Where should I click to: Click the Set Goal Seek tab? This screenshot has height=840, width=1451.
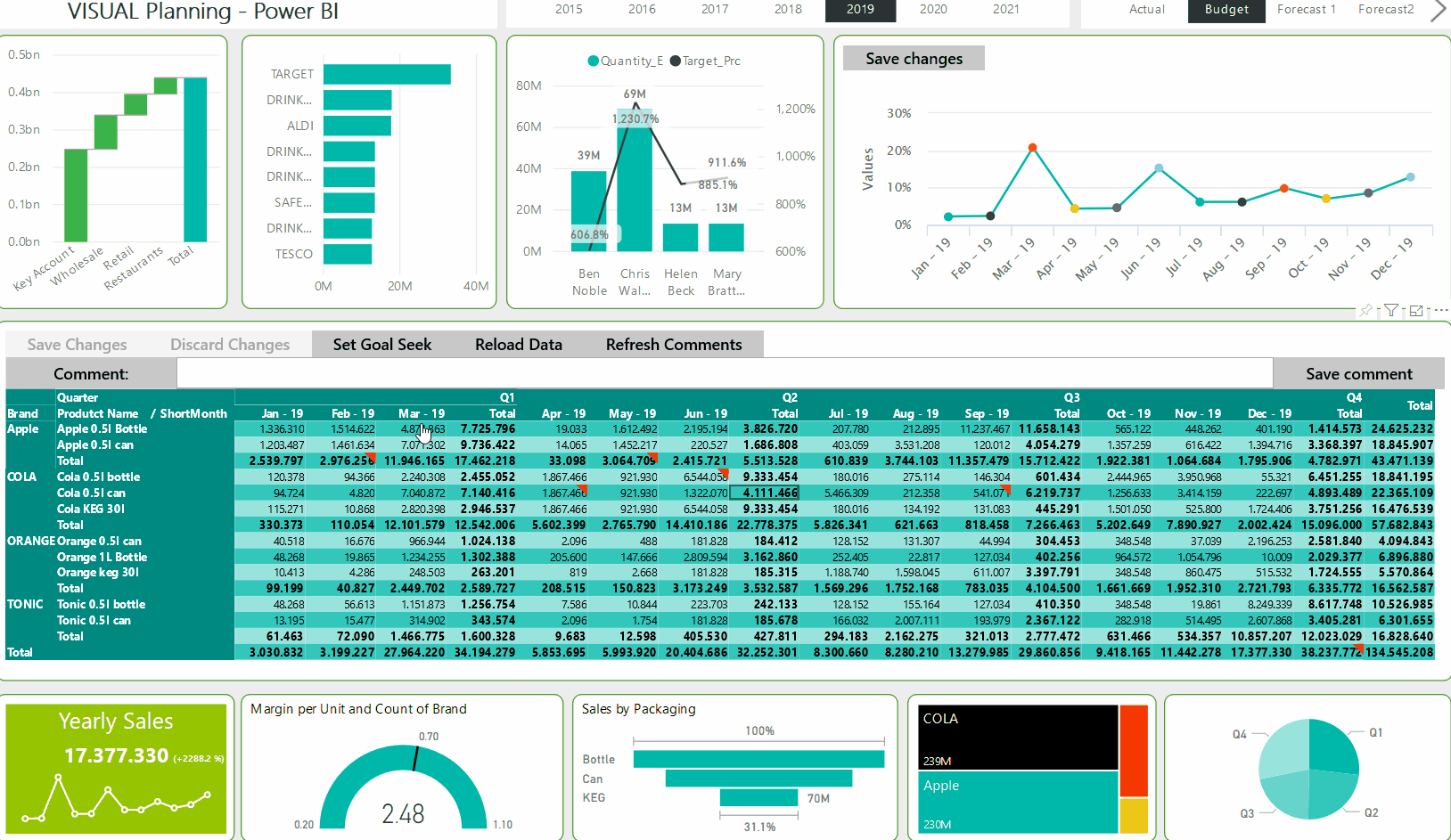point(381,345)
